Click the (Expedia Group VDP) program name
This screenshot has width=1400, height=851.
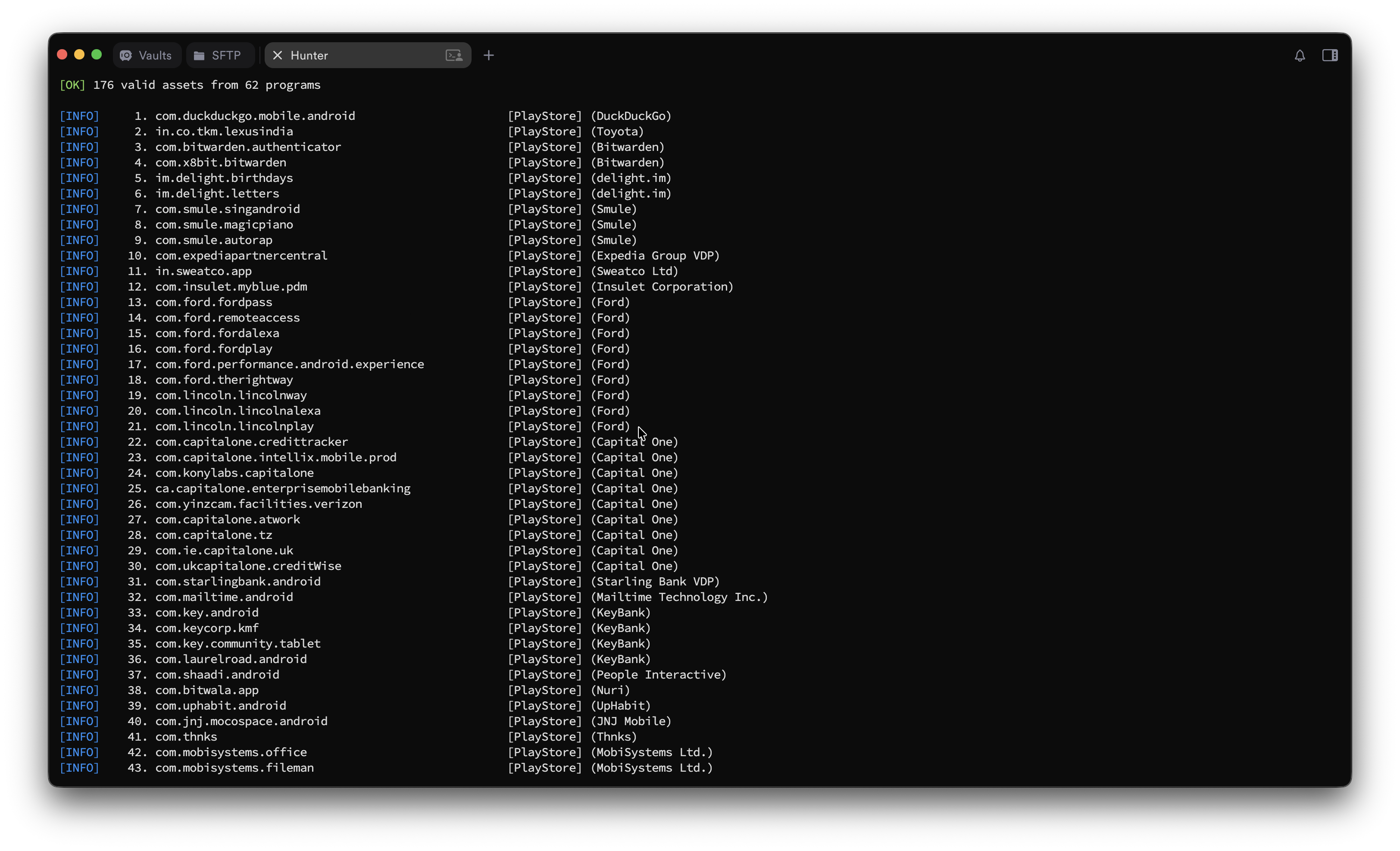tap(655, 256)
